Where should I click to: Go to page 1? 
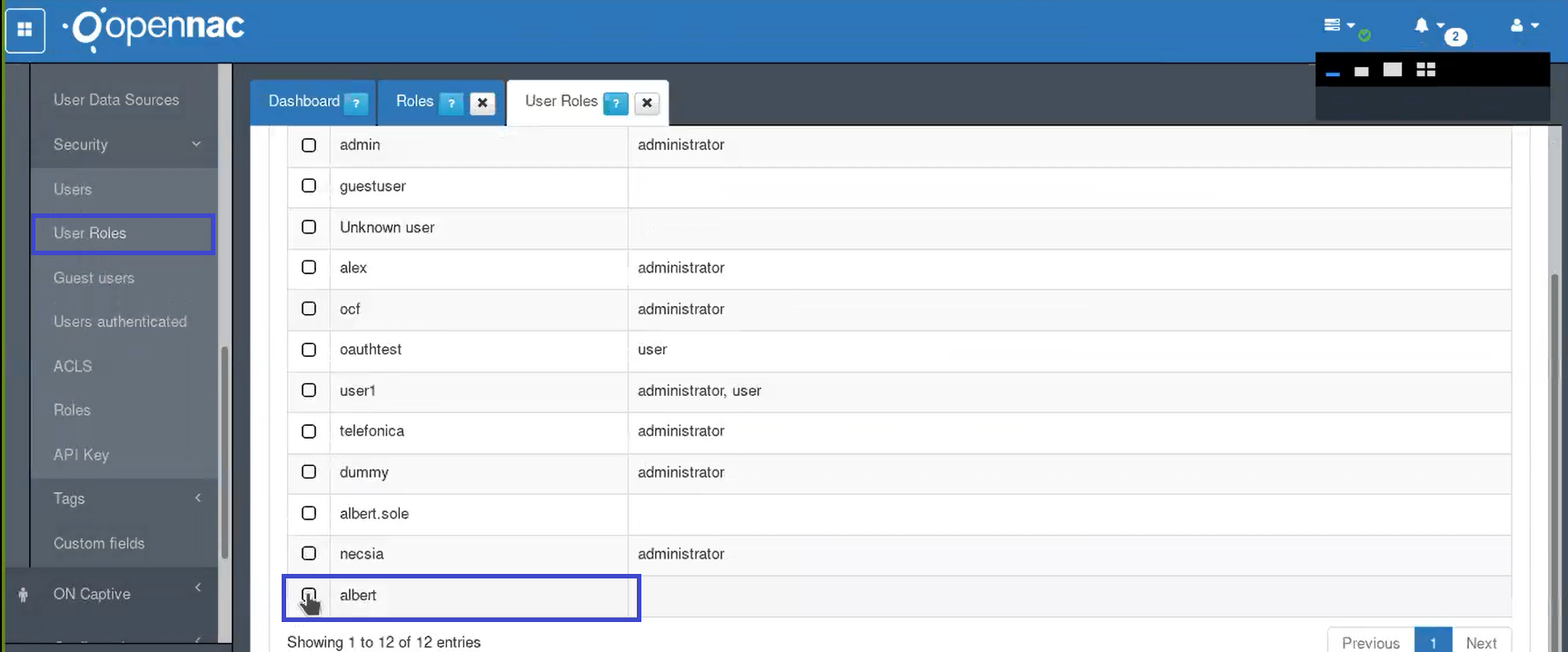1433,641
